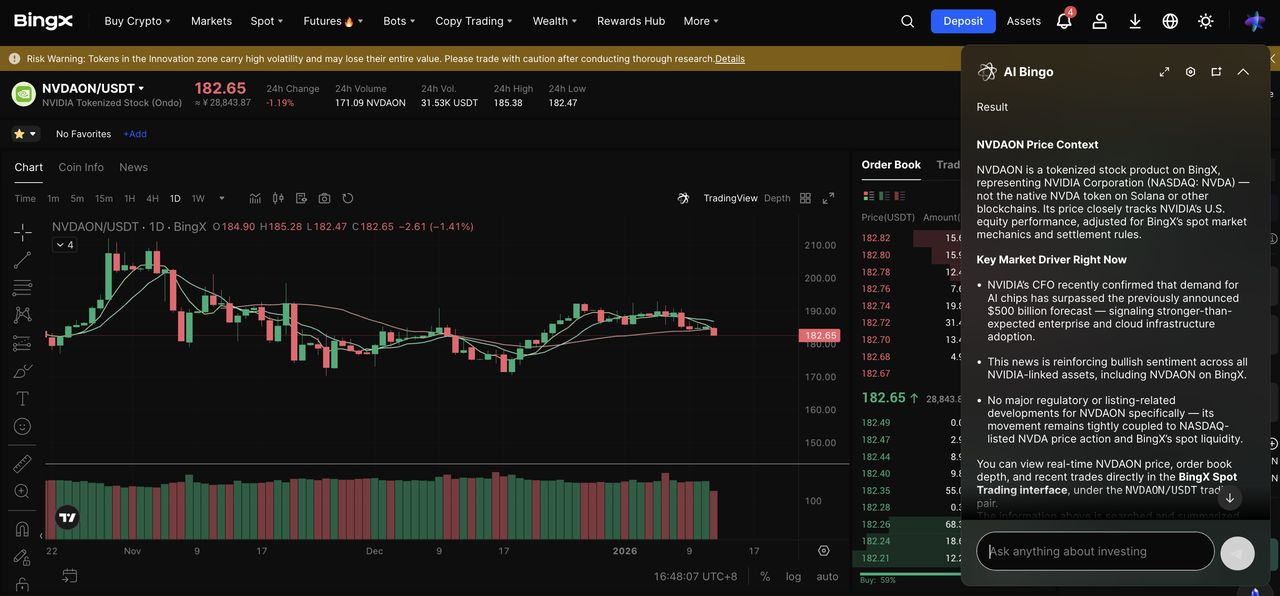The image size is (1280, 596).
Task: Open the Spot dropdown menu
Action: pos(267,21)
